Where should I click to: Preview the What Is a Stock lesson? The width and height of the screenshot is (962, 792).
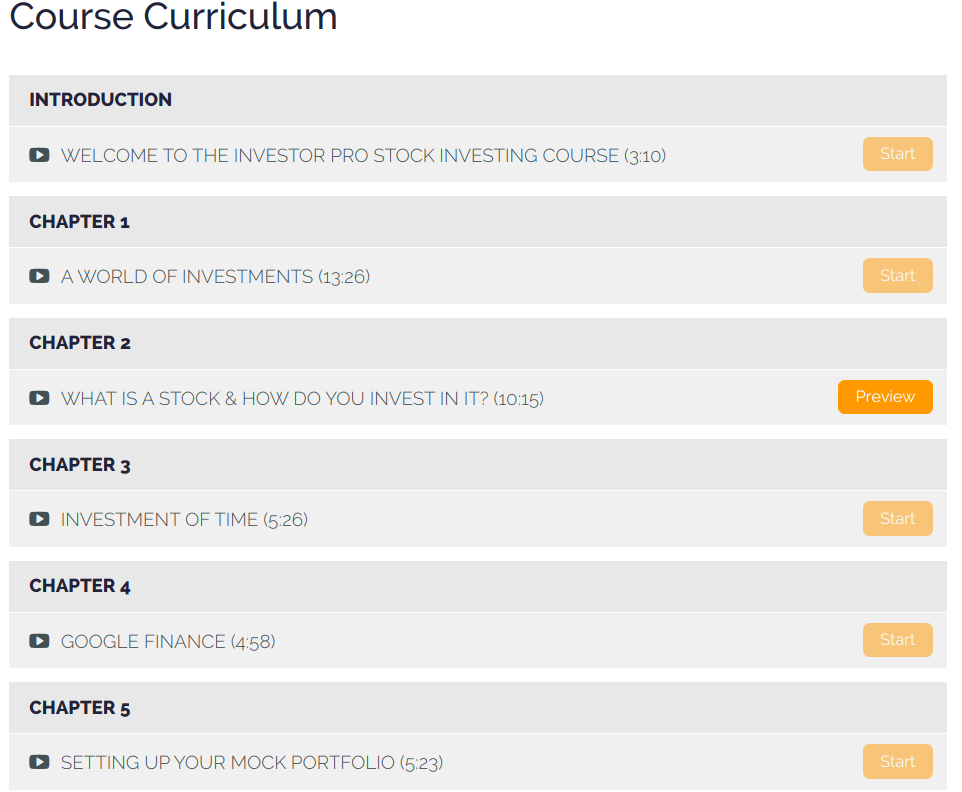click(x=885, y=397)
